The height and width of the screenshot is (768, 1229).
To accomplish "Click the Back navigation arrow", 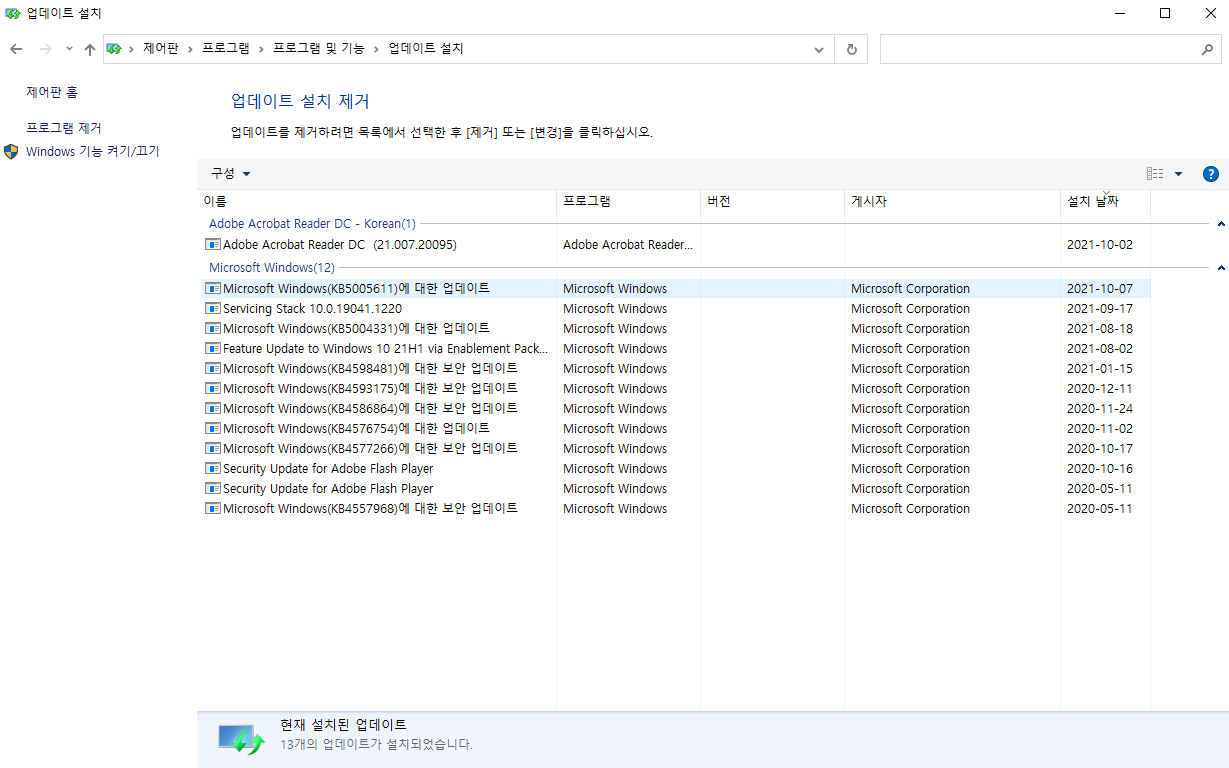I will pyautogui.click(x=16, y=49).
